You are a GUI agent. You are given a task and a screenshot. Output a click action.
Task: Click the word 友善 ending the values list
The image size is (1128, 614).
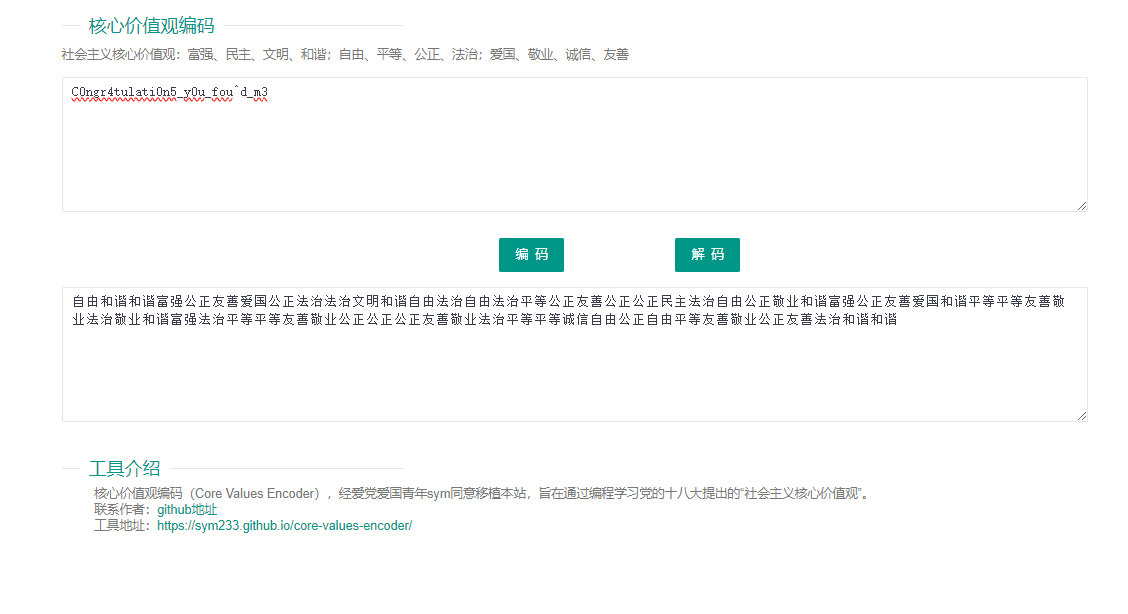tap(616, 55)
